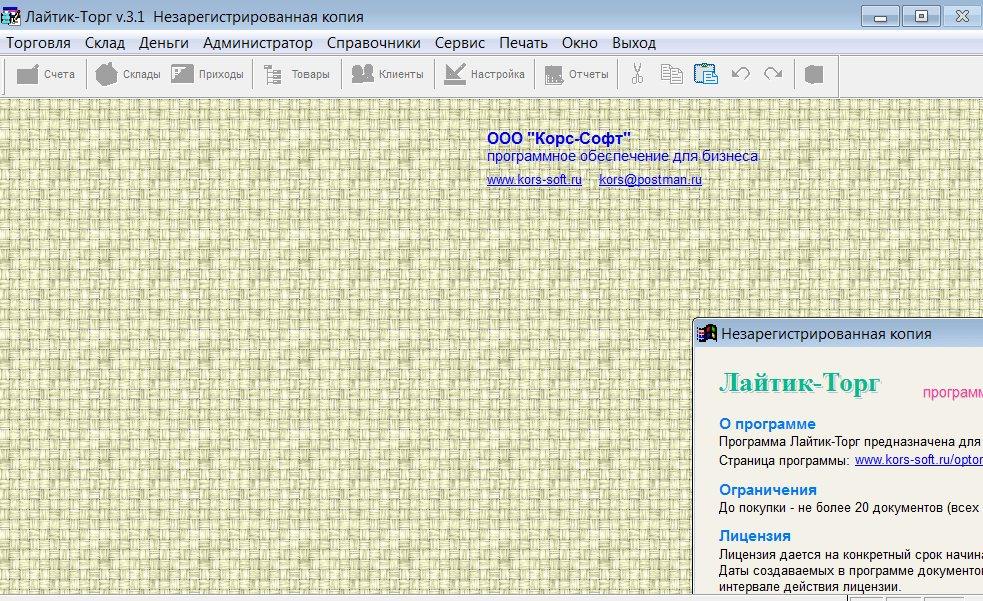Viewport: 983px width, 601px height.
Task: Open Отчеты from the toolbar
Action: [576, 75]
